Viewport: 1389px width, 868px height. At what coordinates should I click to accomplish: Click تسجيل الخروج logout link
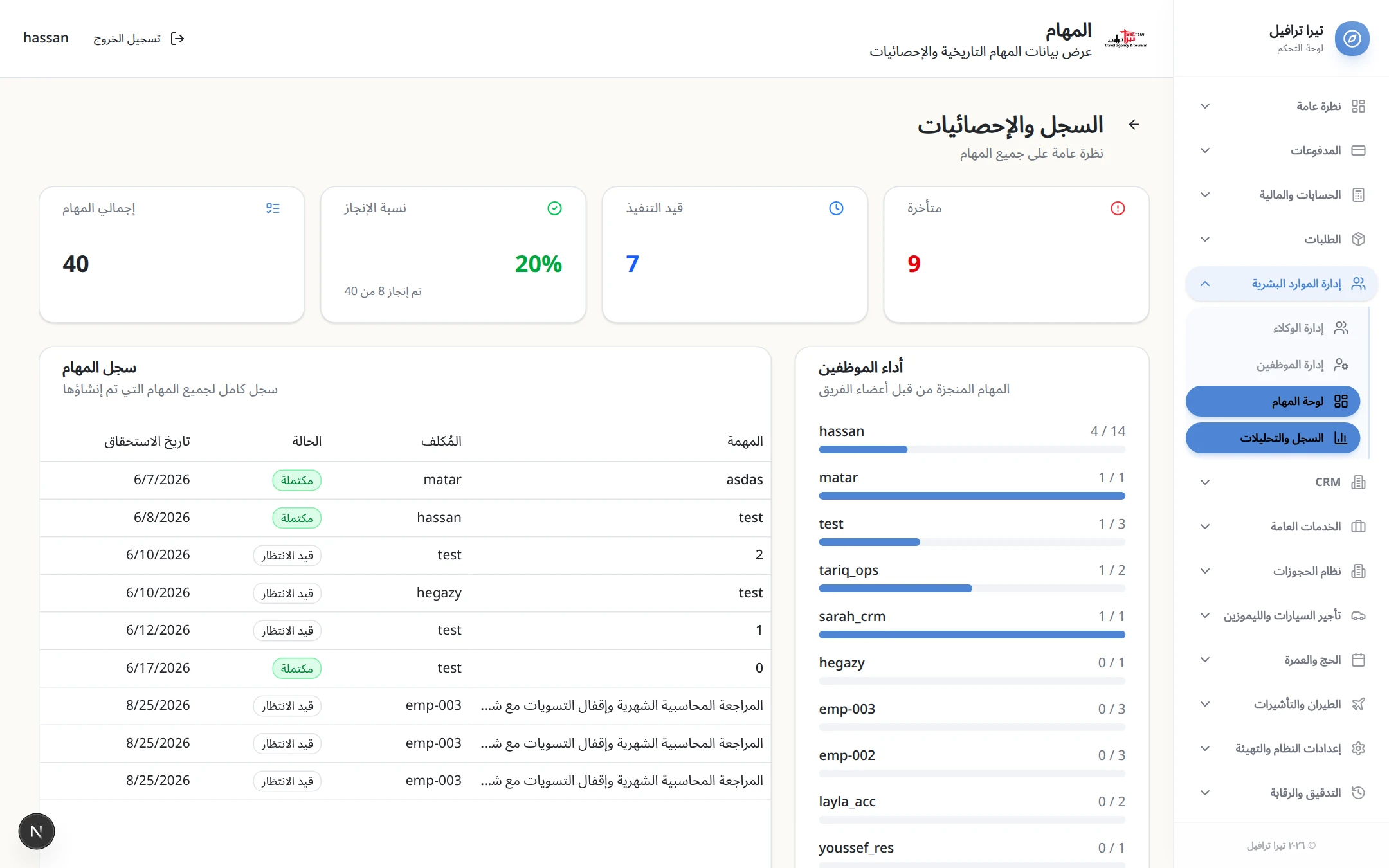(x=139, y=39)
